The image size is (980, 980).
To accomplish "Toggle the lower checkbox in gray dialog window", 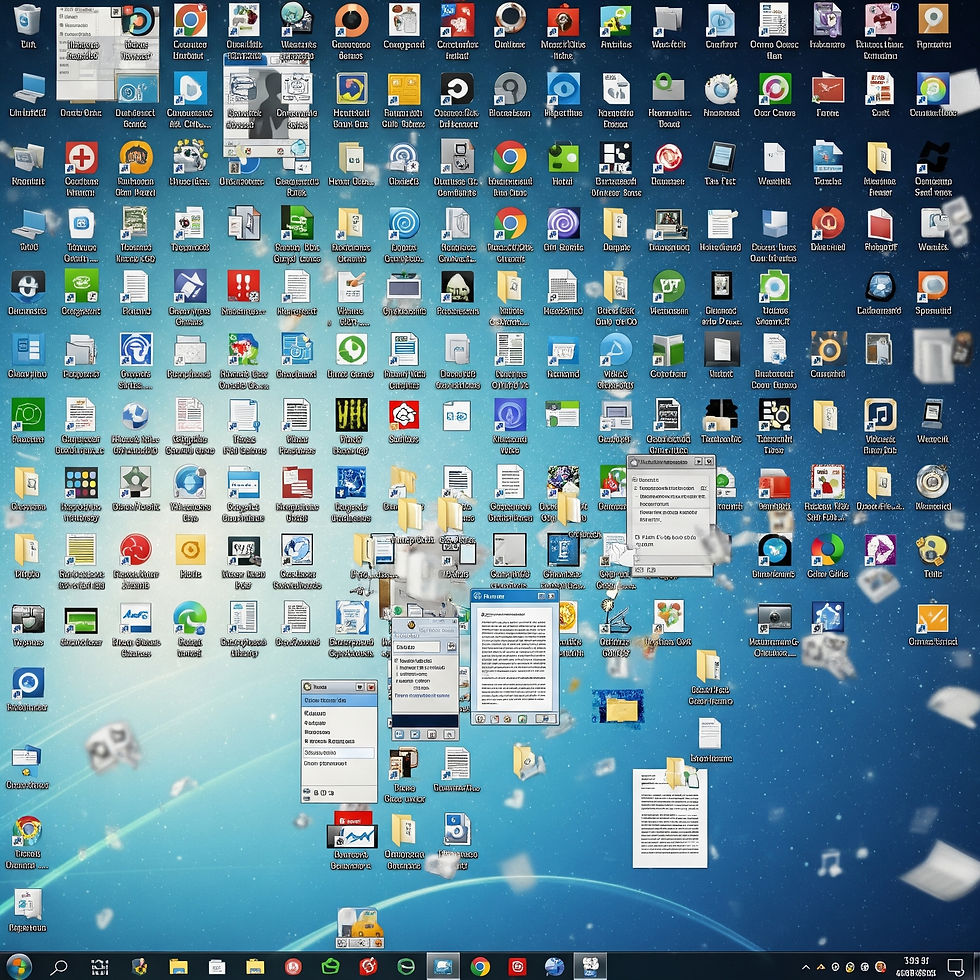I will (x=636, y=537).
